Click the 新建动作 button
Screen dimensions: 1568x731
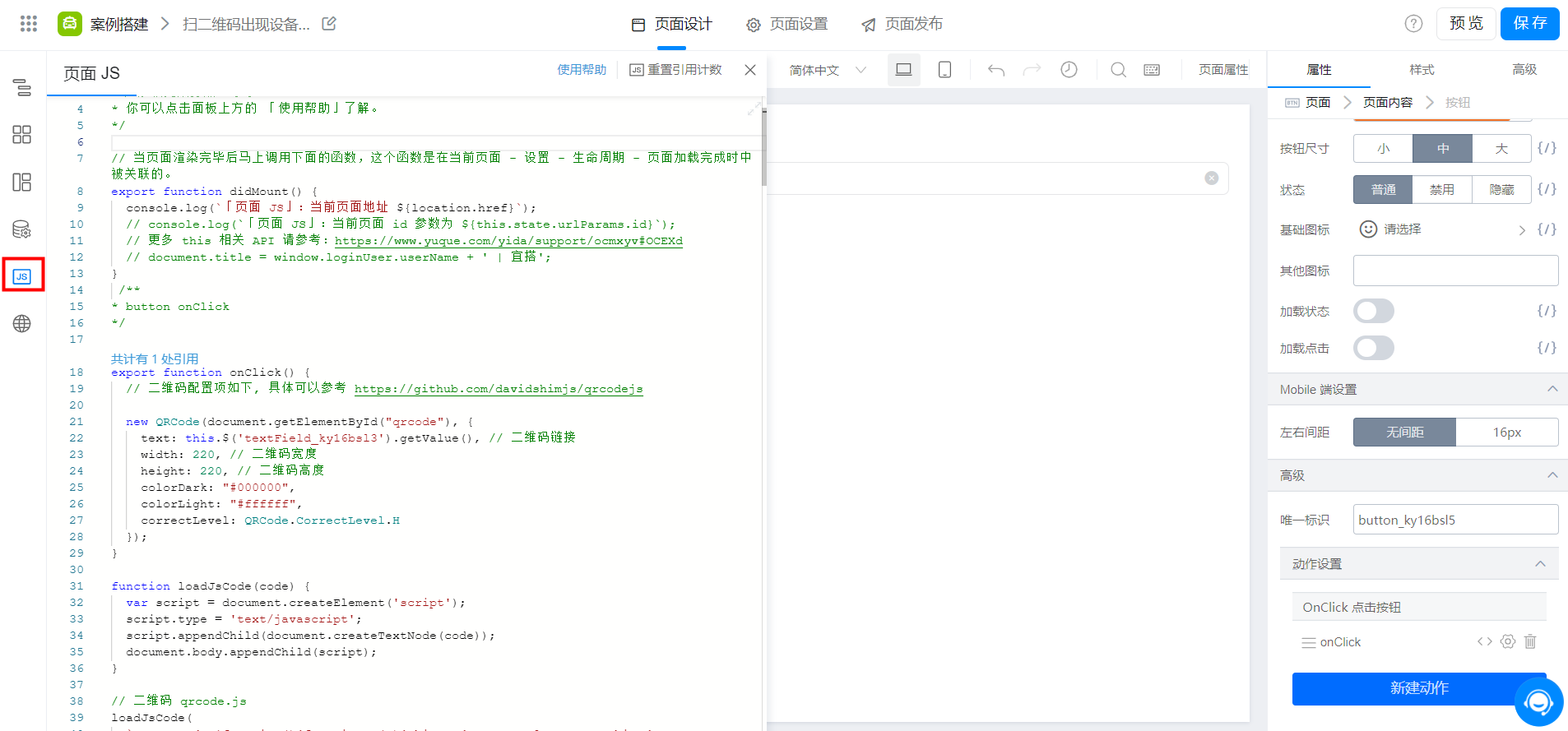click(1419, 688)
